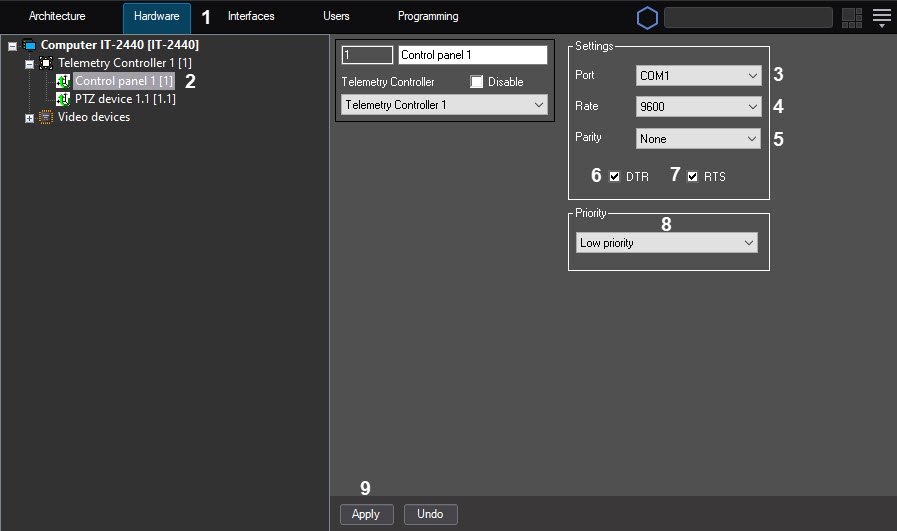Open the Rate 9600 dropdown
The width and height of the screenshot is (897, 531).
698,107
